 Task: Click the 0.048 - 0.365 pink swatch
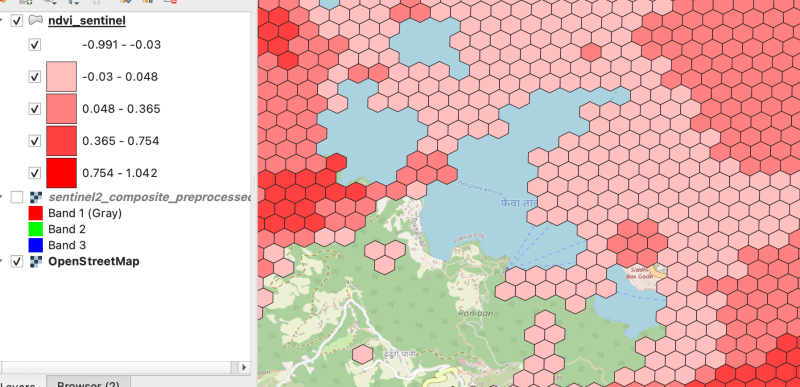click(x=61, y=109)
